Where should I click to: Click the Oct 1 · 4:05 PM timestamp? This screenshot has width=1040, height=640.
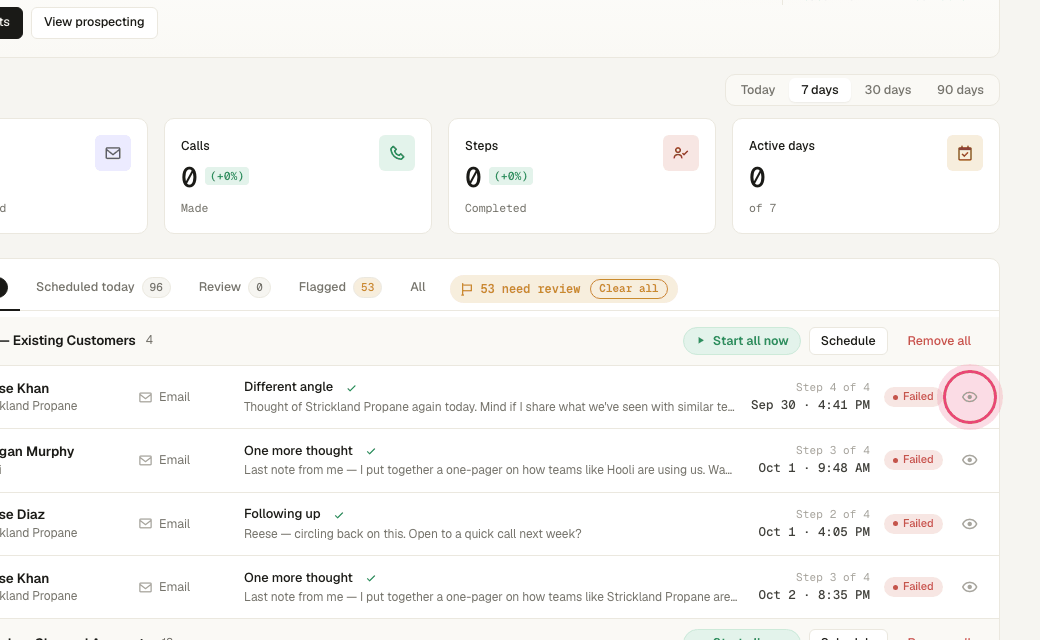814,532
